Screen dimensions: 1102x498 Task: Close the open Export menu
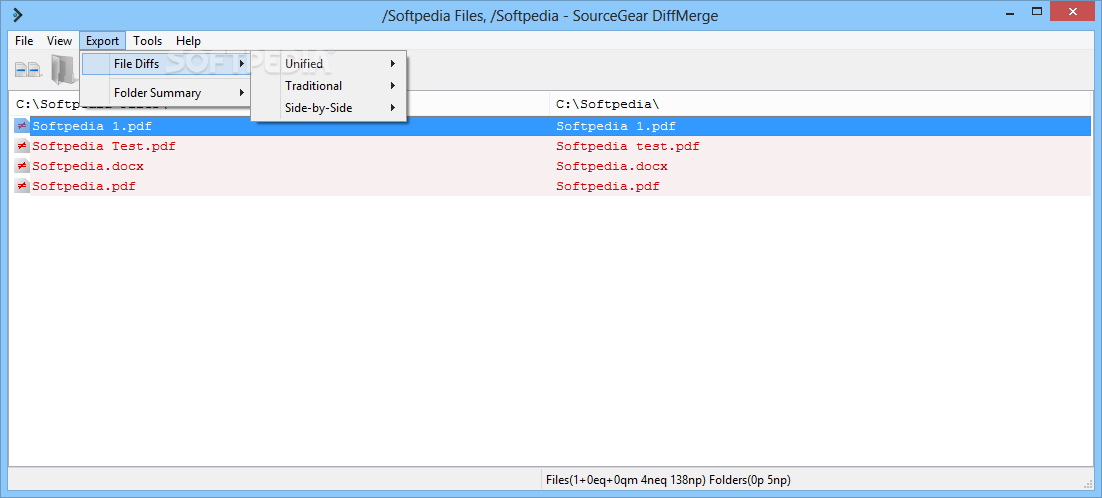103,41
